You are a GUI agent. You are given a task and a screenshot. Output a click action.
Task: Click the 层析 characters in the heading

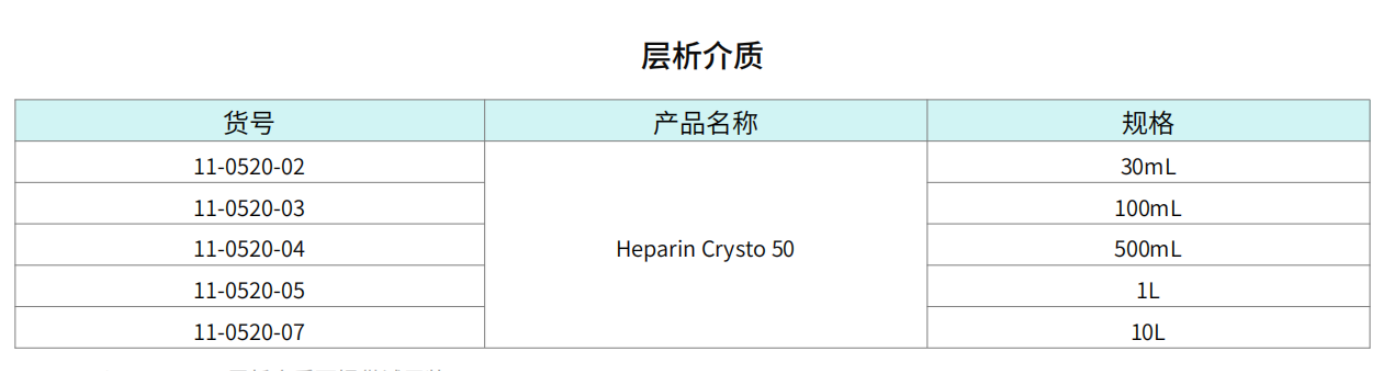(671, 56)
